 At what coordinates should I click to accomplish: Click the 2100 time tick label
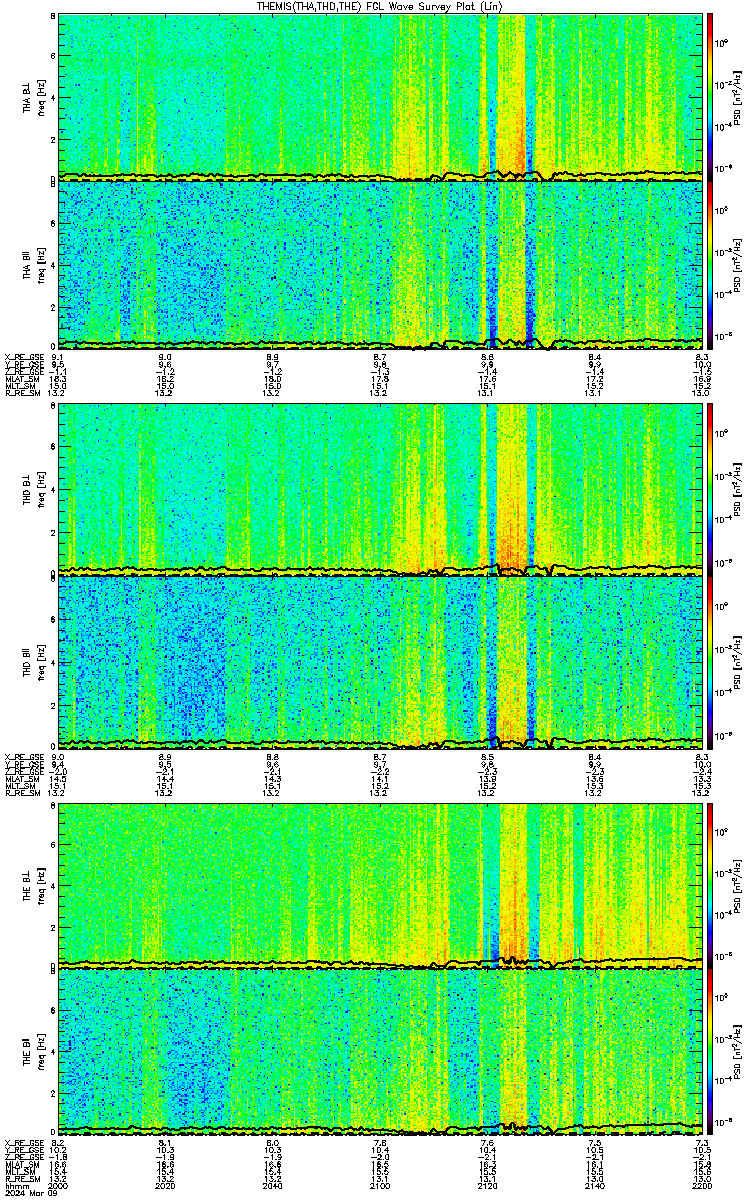[381, 1186]
